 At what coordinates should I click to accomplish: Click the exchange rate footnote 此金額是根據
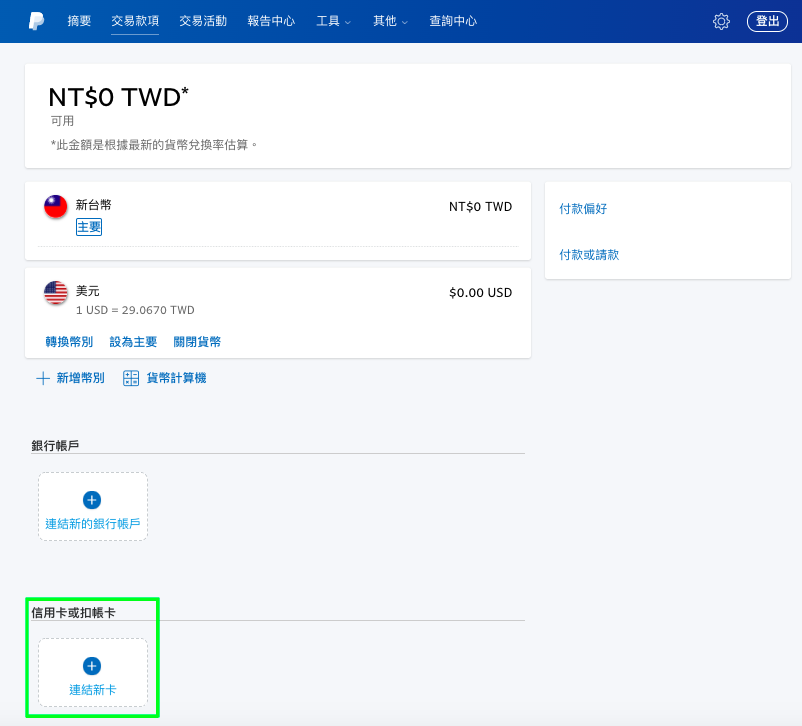click(153, 145)
